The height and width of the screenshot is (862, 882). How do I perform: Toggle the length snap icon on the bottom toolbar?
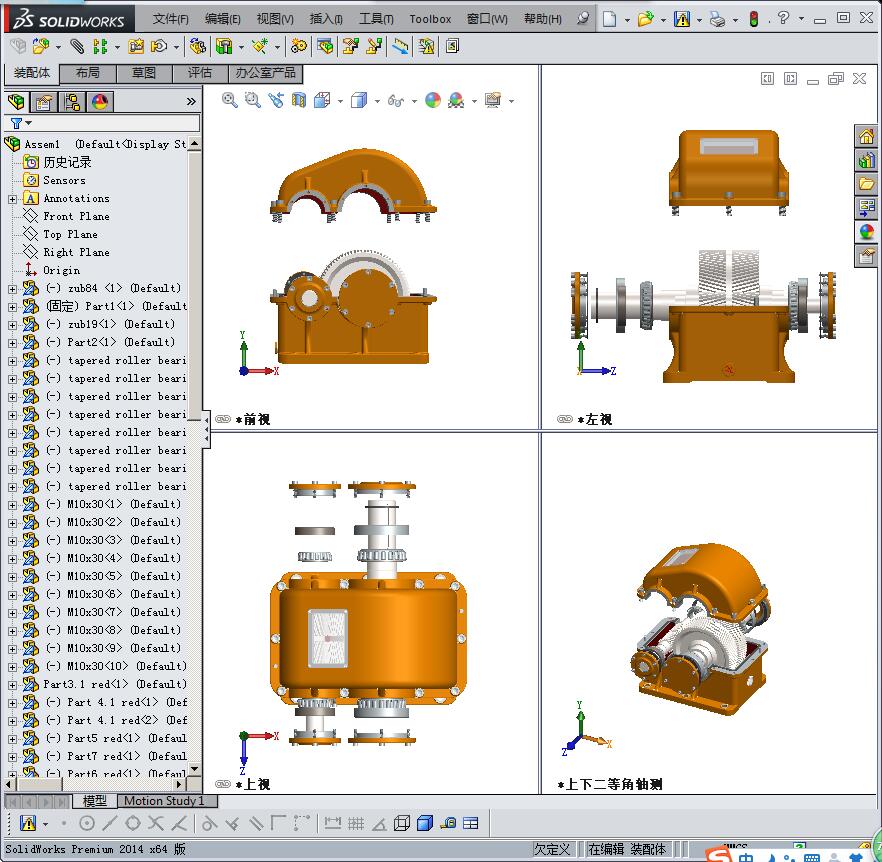(x=332, y=823)
